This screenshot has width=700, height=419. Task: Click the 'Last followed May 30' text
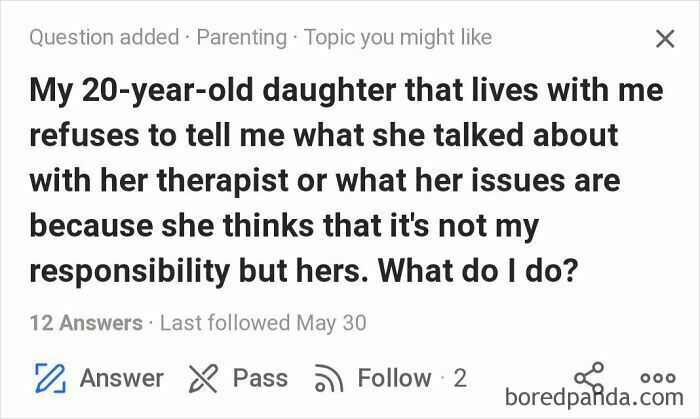(x=263, y=323)
